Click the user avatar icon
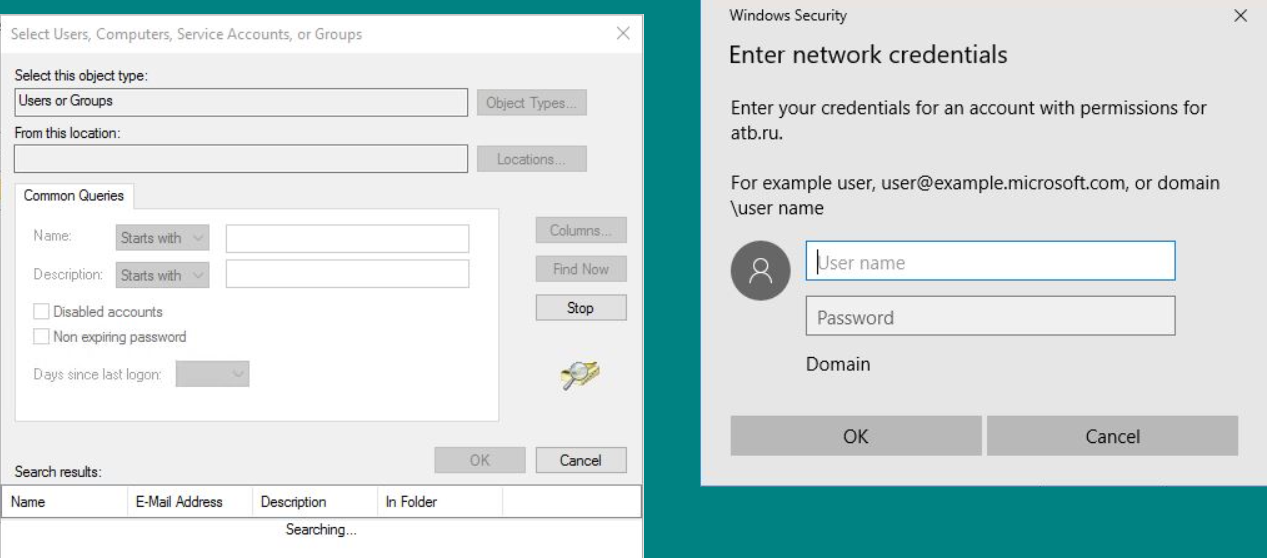The height and width of the screenshot is (558, 1267). [x=761, y=270]
